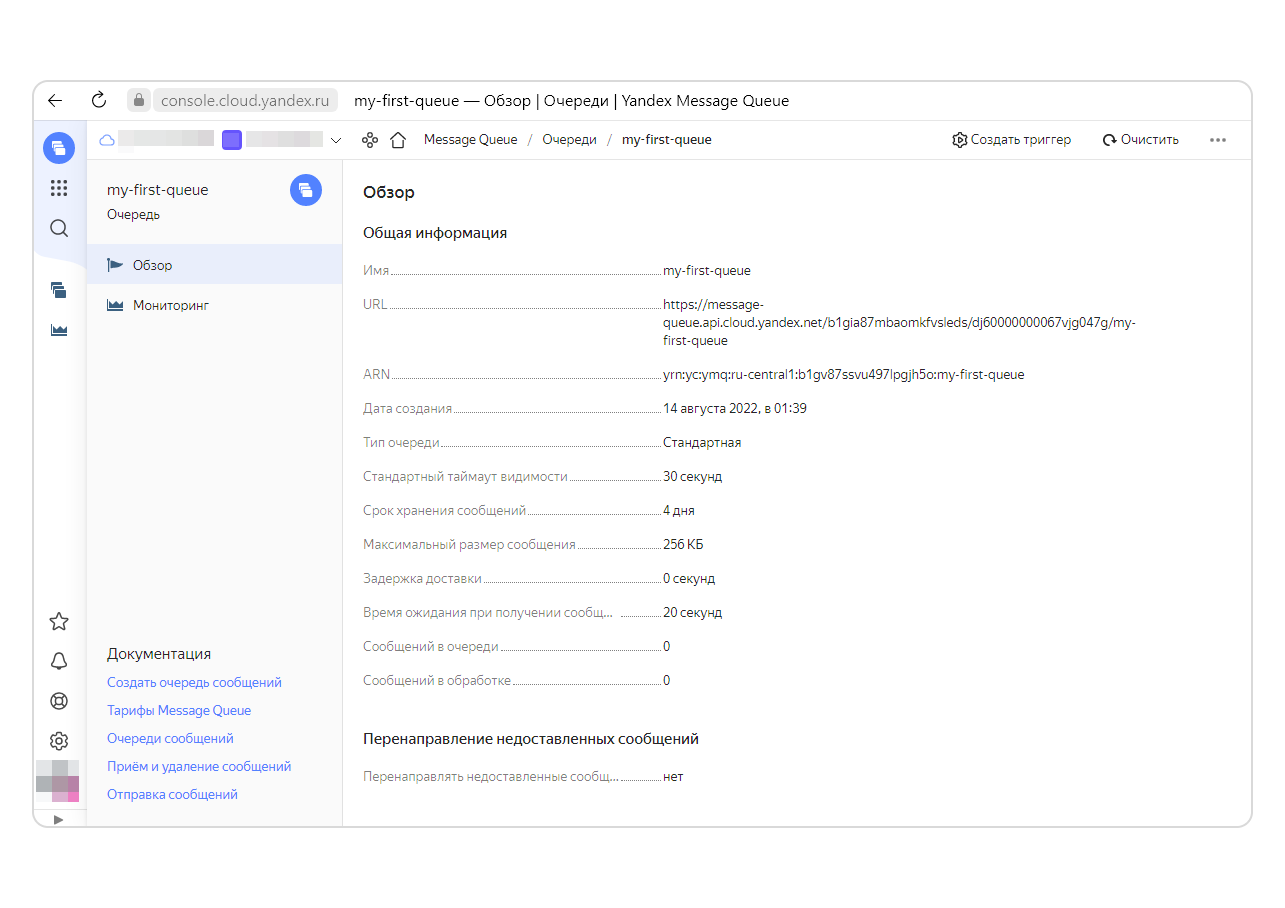The width and height of the screenshot is (1285, 908).
Task: Click the Документация heading
Action: click(x=159, y=654)
